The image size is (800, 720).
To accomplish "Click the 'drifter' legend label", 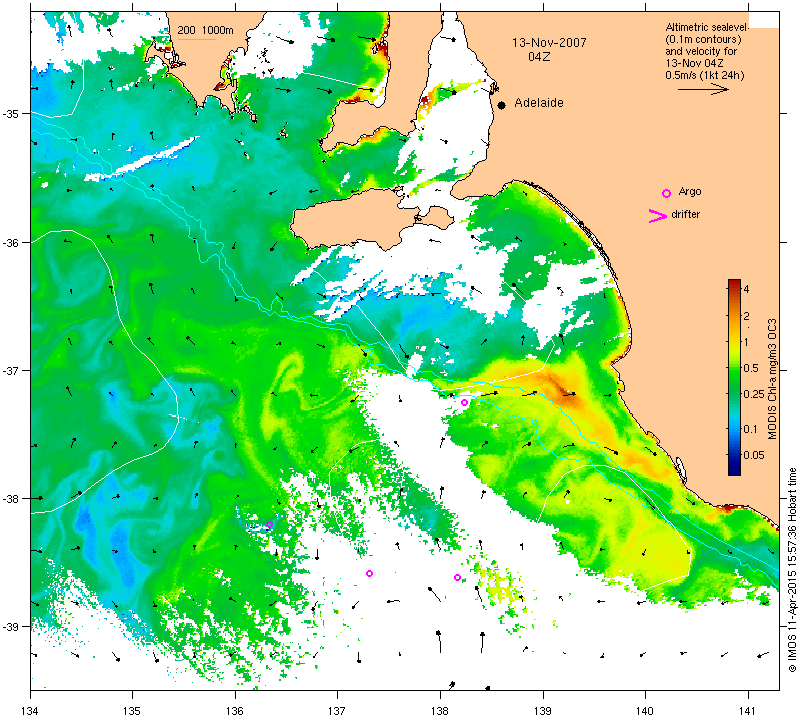I will point(686,214).
